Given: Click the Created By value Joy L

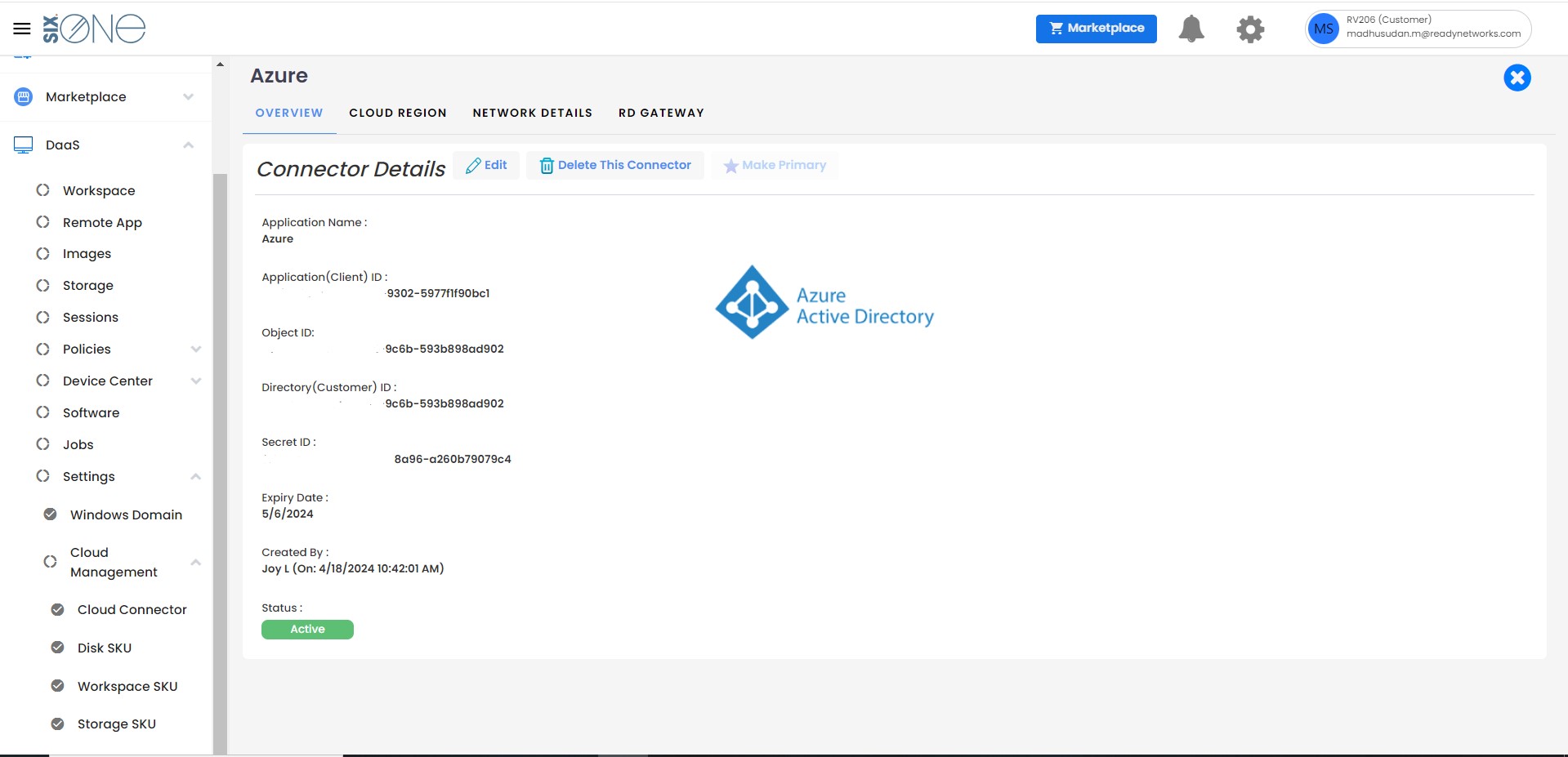Looking at the screenshot, I should pyautogui.click(x=353, y=568).
